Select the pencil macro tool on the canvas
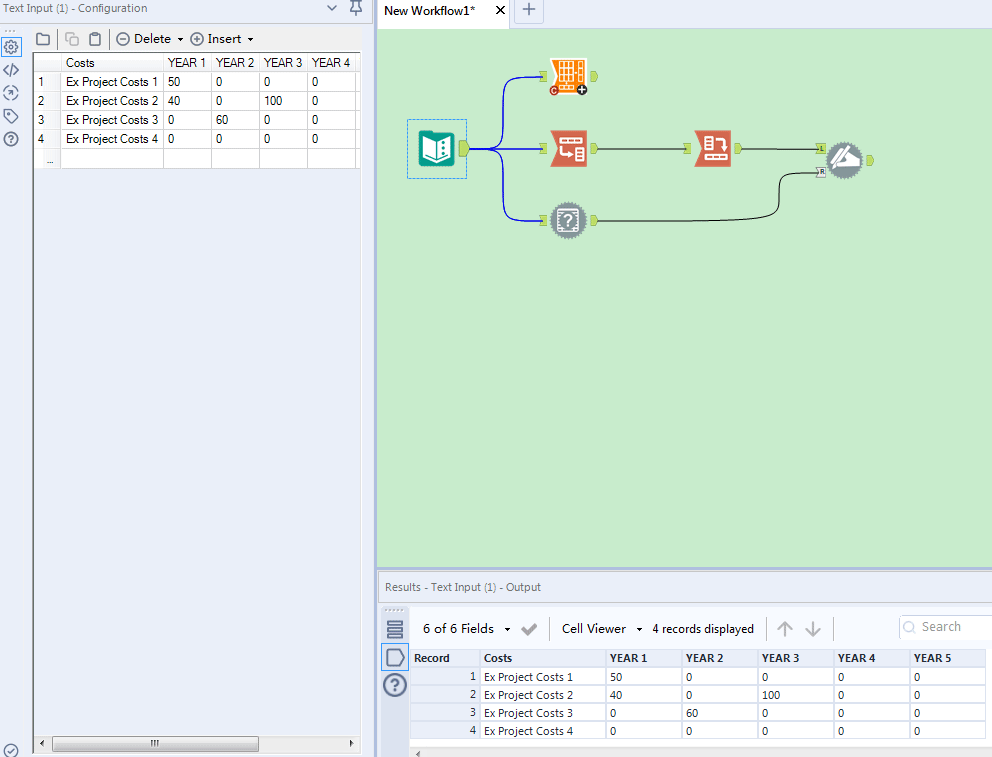 click(845, 159)
